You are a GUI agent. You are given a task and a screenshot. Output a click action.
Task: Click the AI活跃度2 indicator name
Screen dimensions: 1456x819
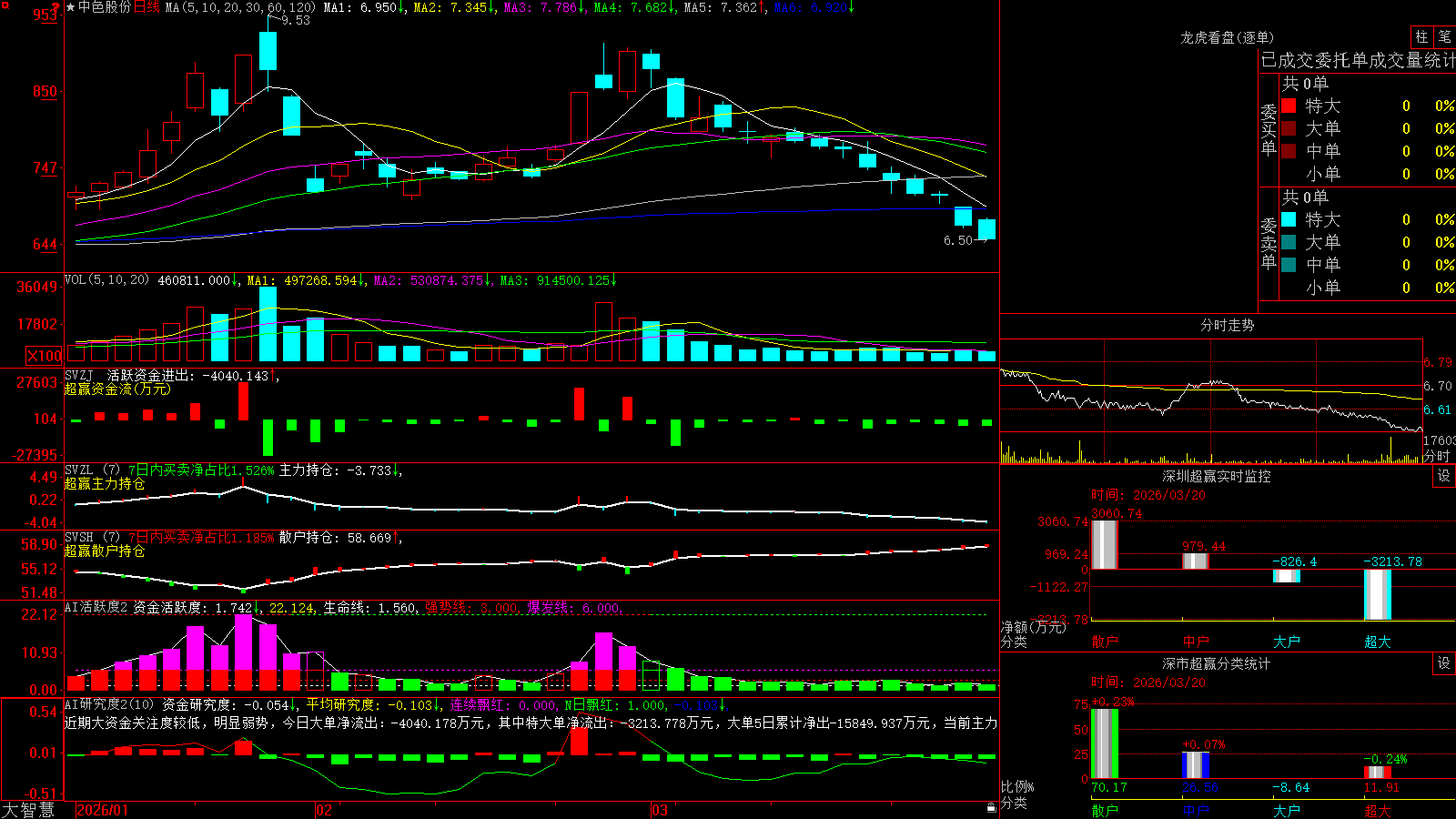coord(96,607)
